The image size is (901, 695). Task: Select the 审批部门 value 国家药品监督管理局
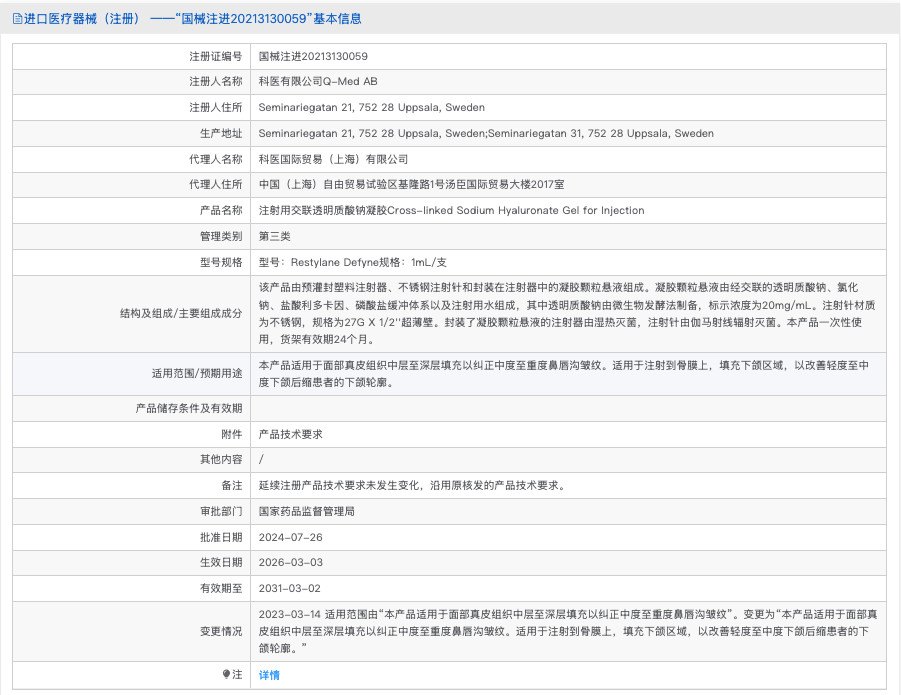coord(310,511)
